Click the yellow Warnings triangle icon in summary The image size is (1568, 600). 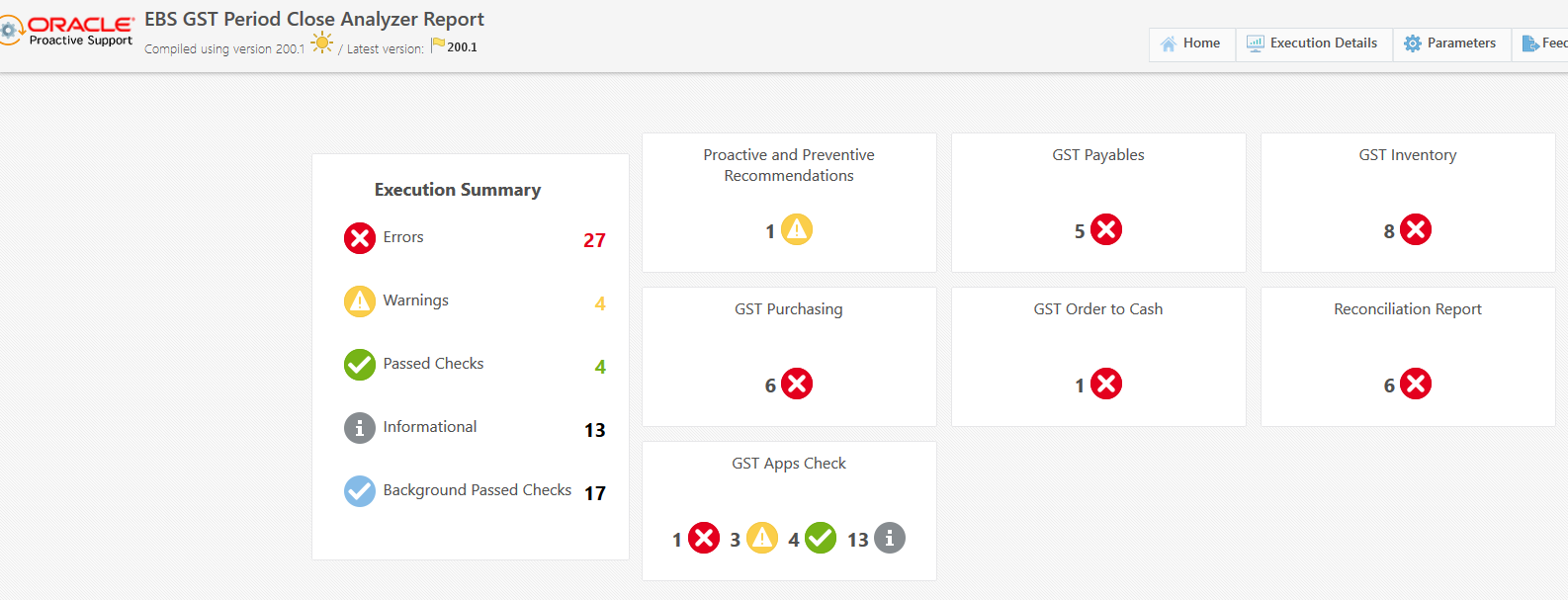click(x=360, y=301)
